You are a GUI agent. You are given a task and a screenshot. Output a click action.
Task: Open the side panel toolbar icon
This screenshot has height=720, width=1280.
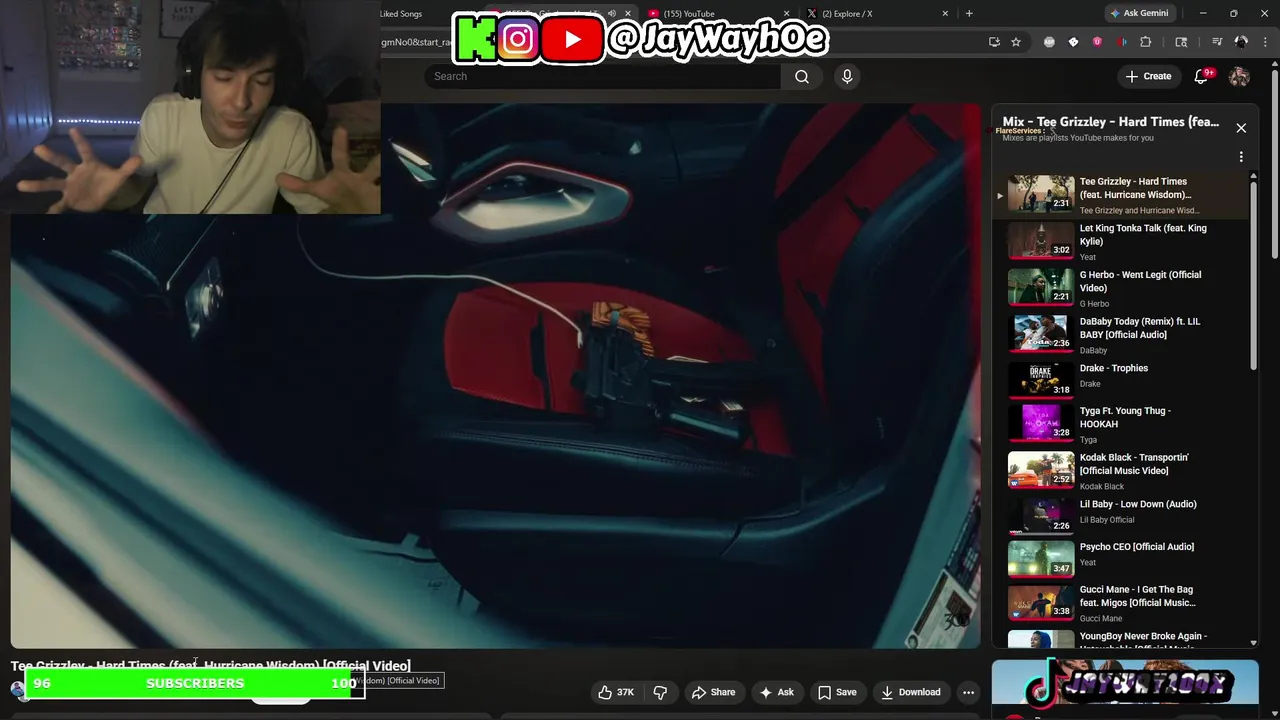tap(1181, 42)
